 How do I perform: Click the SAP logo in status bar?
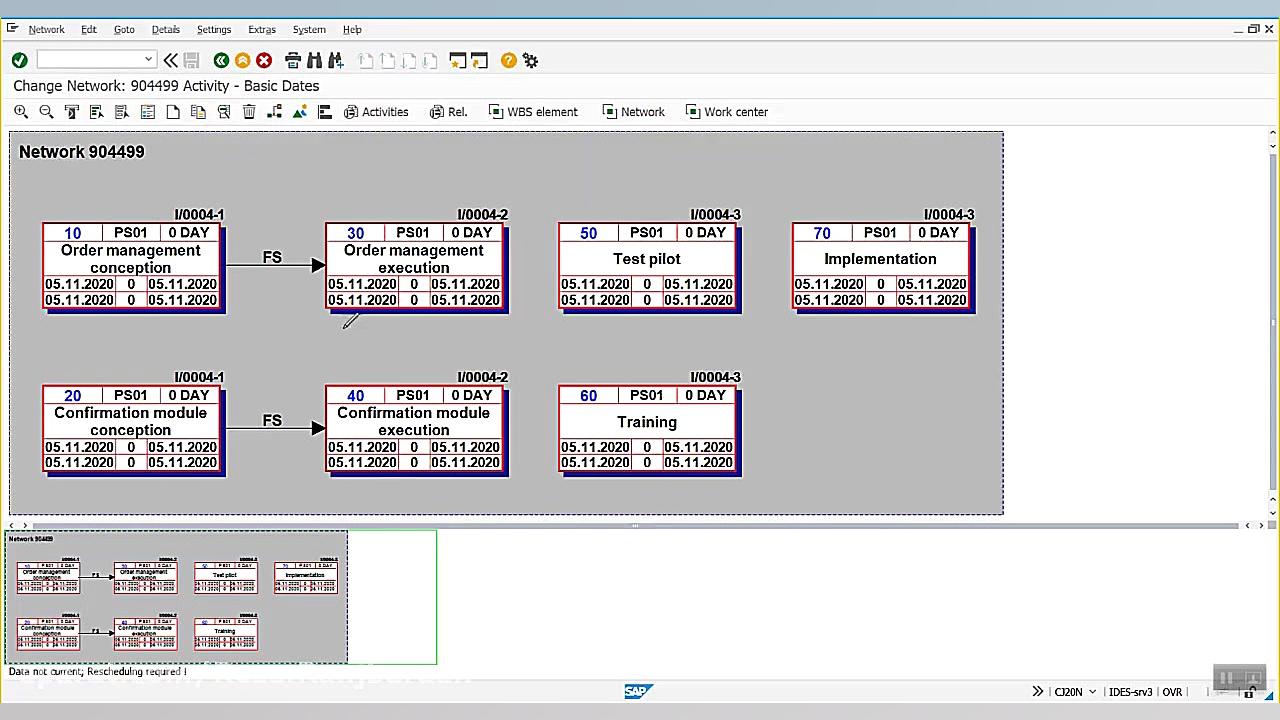tap(637, 691)
